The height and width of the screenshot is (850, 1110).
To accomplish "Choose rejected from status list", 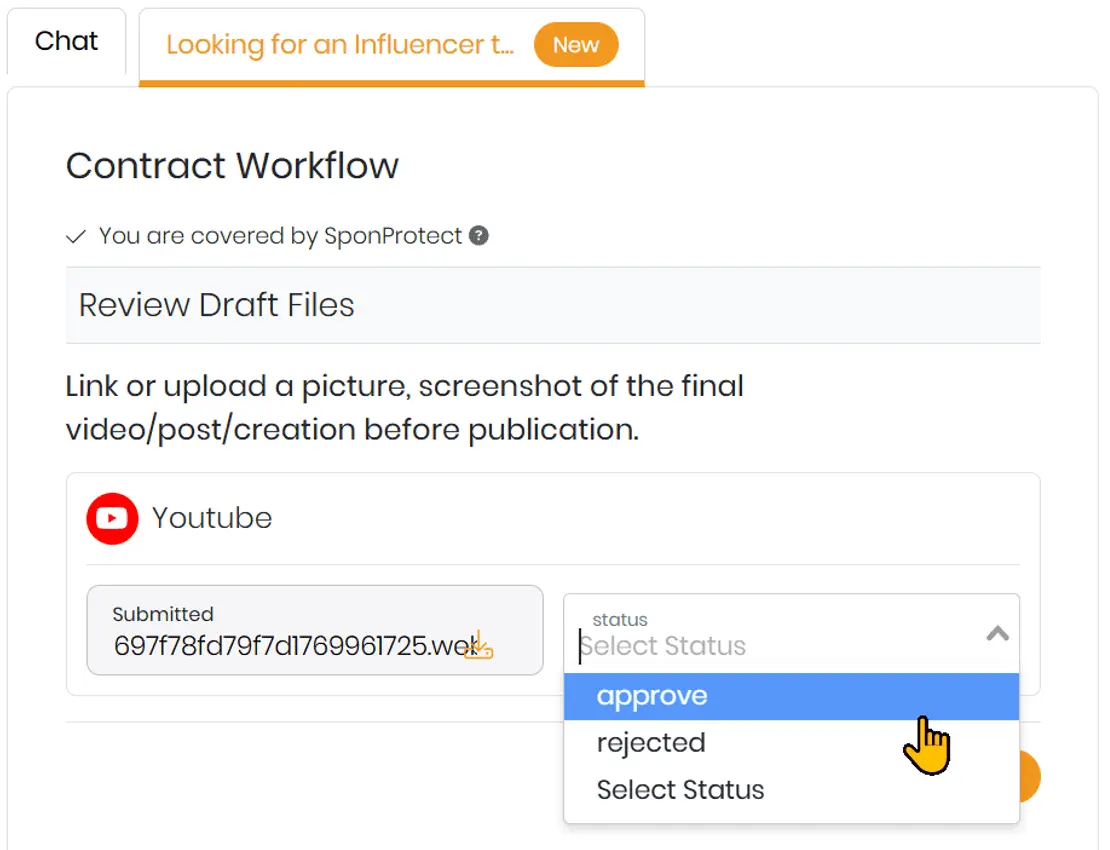I will 791,743.
